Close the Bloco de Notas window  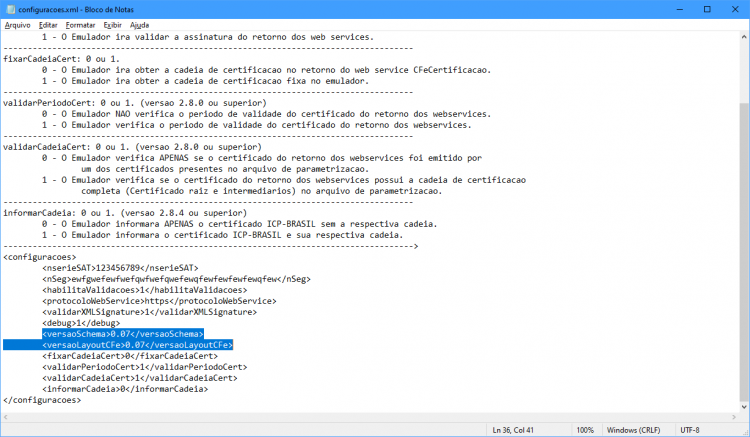[x=735, y=10]
